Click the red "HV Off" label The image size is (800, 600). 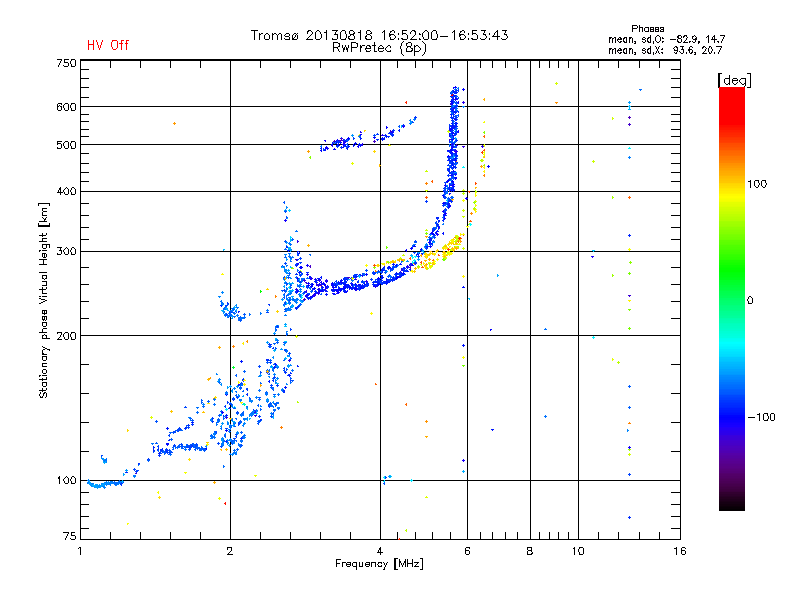(108, 45)
